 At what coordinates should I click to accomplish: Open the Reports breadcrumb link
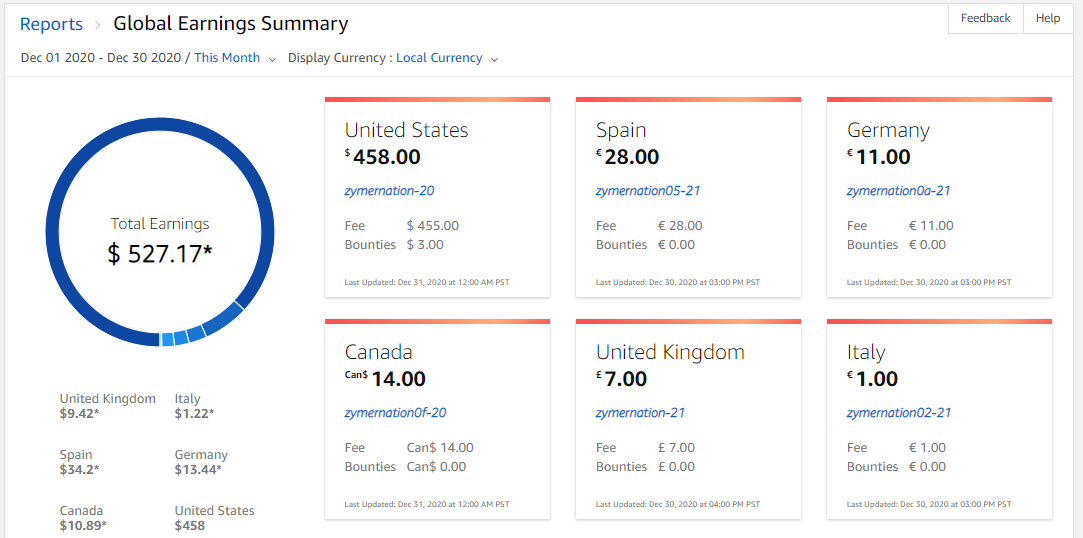tap(52, 24)
